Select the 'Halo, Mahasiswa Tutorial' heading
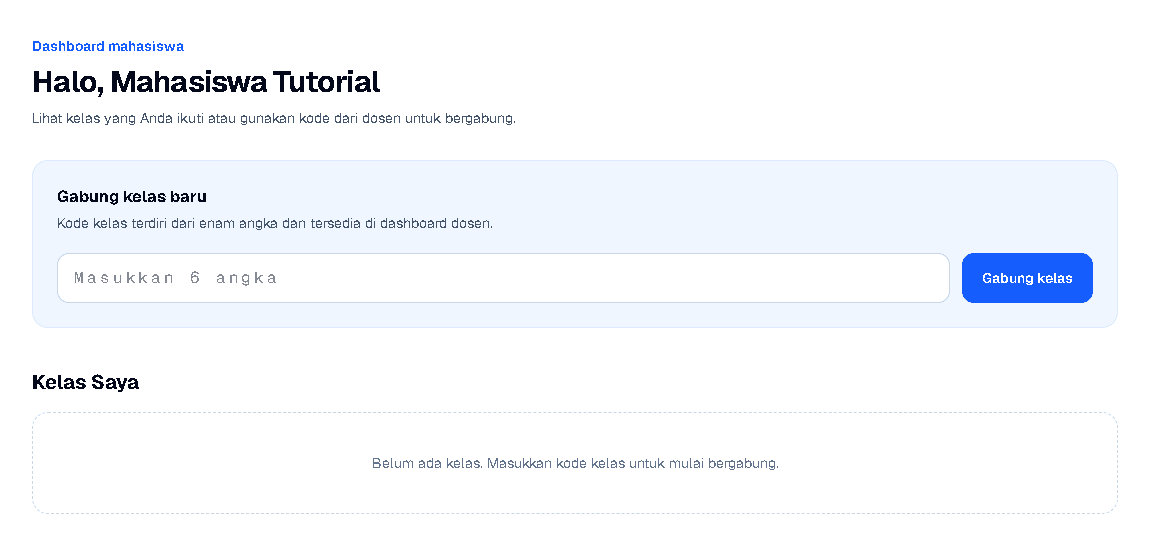This screenshot has height=550, width=1150. click(206, 81)
